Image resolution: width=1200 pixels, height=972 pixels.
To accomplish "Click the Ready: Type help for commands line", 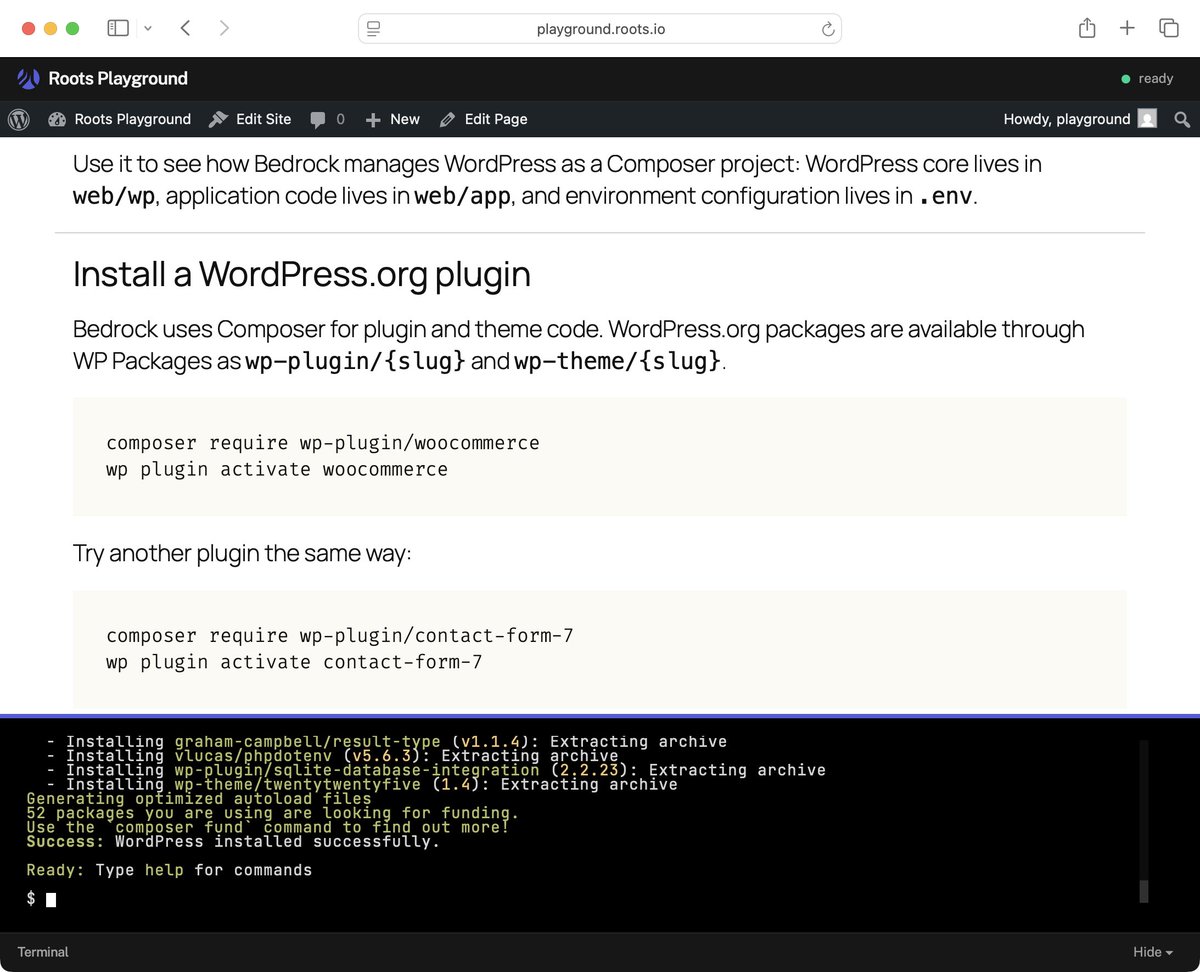I will coord(169,870).
